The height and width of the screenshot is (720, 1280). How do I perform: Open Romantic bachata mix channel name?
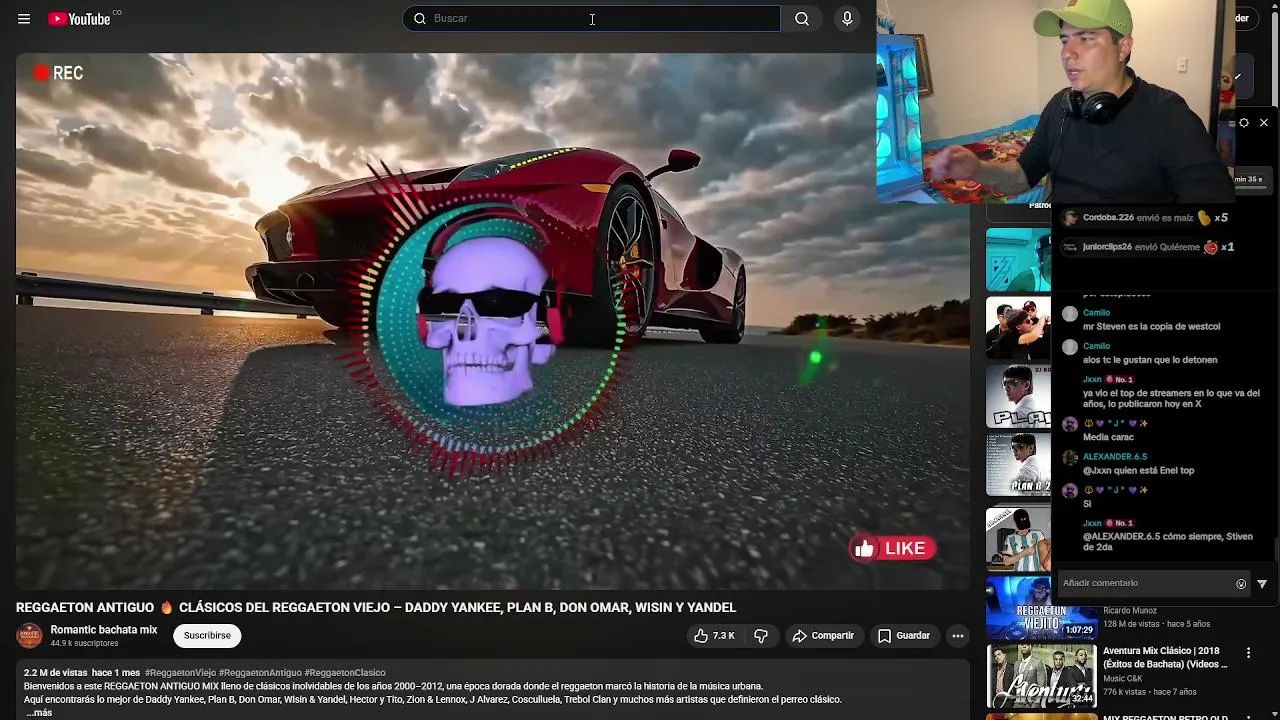(x=104, y=630)
